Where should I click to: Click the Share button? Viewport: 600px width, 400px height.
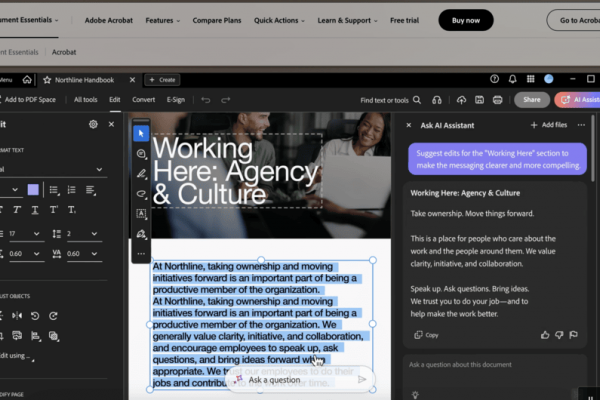pyautogui.click(x=532, y=100)
